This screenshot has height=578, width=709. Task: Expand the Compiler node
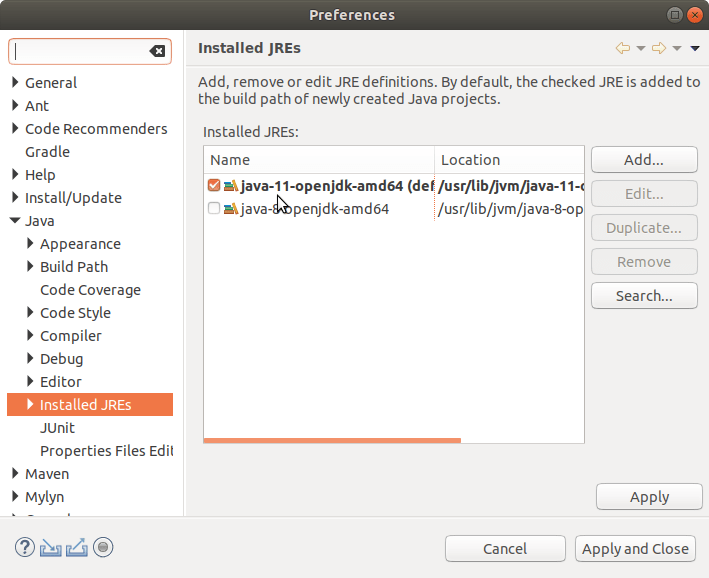(30, 335)
